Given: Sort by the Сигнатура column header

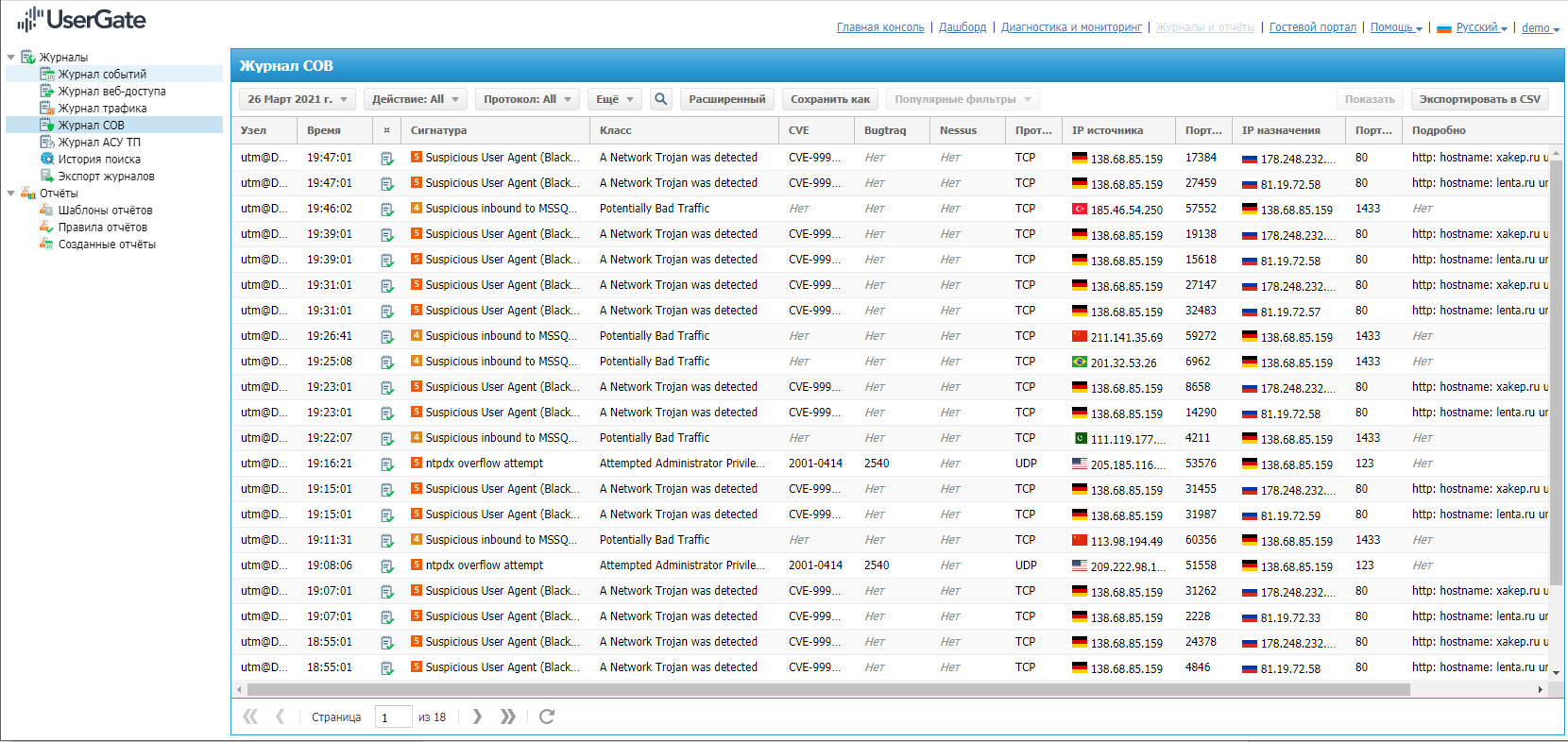Looking at the screenshot, I should point(495,130).
